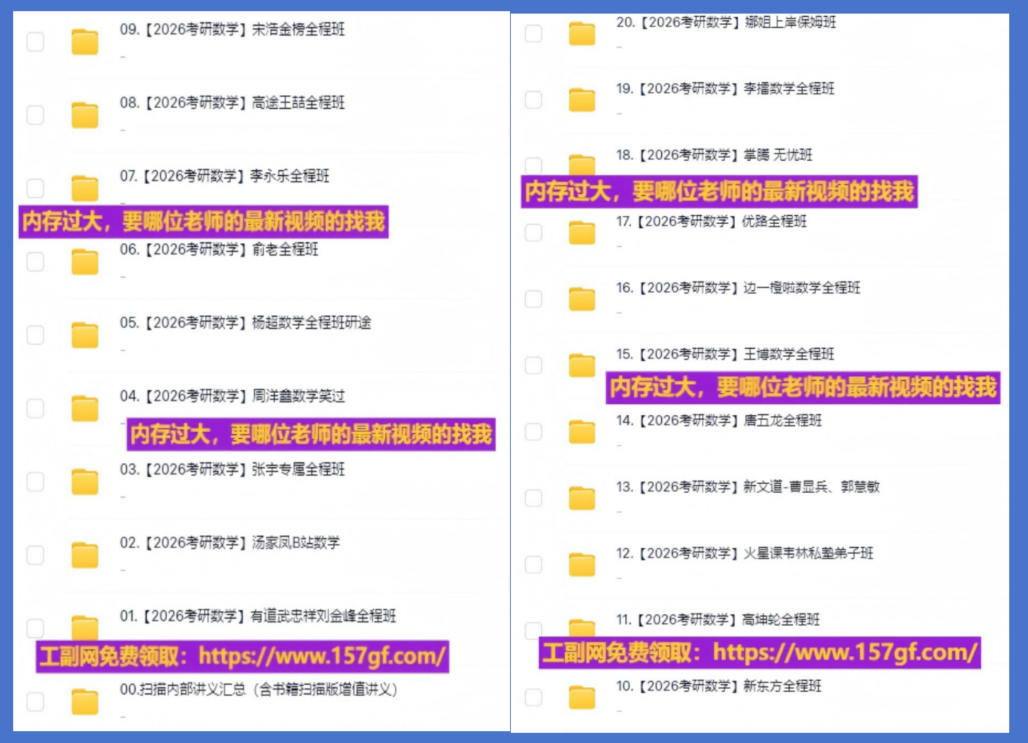This screenshot has height=743, width=1028.
Task: Click the 157gf.com URL banner on right panel
Action: click(760, 653)
